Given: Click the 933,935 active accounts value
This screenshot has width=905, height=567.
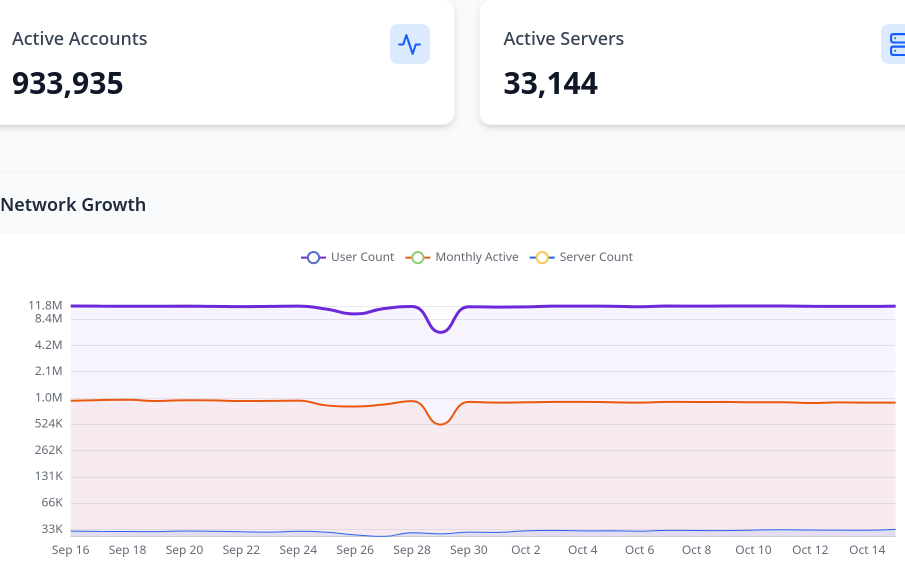Looking at the screenshot, I should (68, 83).
